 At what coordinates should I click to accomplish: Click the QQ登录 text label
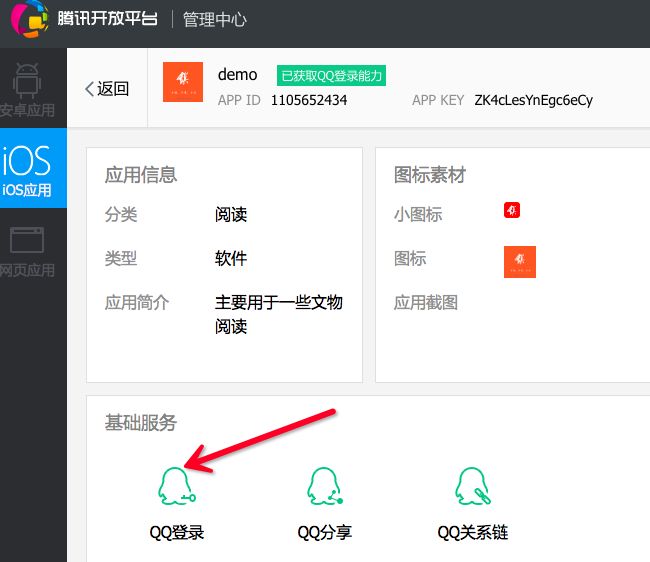coord(177,533)
